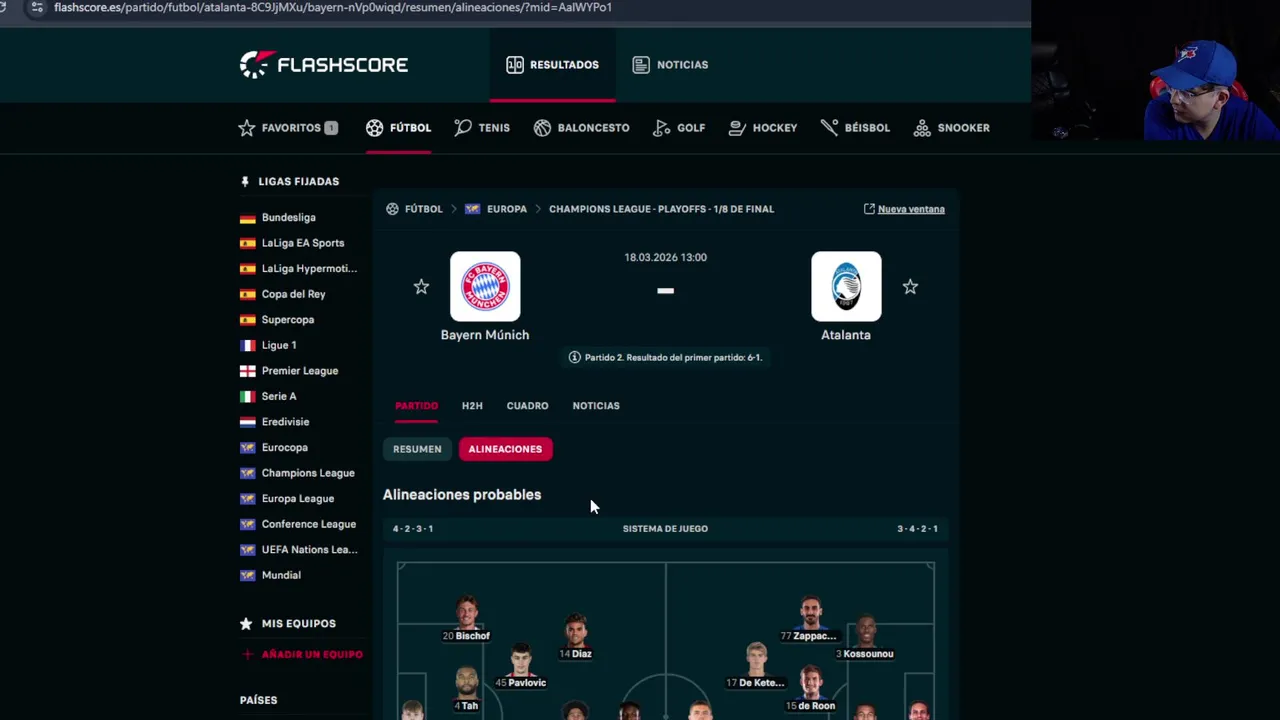
Task: Click player Kossounou in lineup
Action: point(865,637)
